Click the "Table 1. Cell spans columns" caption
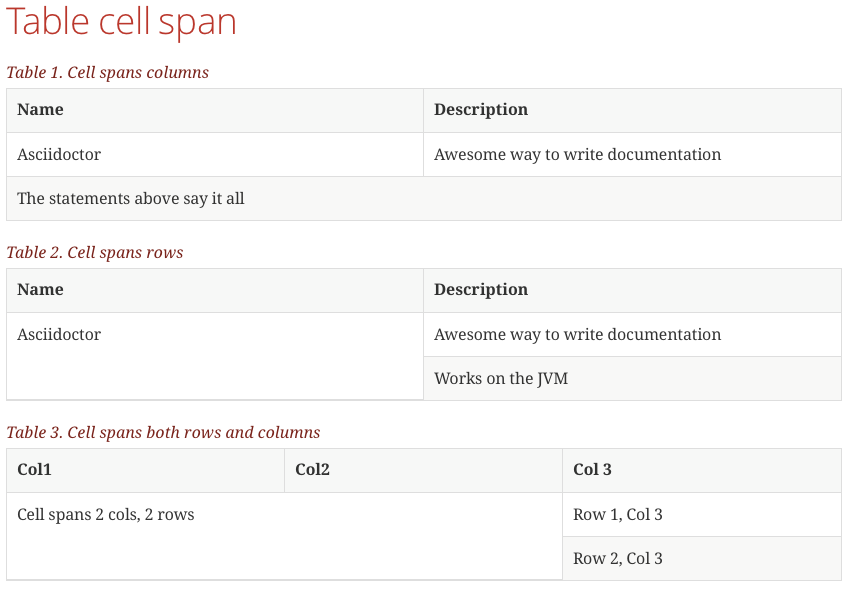The image size is (849, 590). coord(107,72)
